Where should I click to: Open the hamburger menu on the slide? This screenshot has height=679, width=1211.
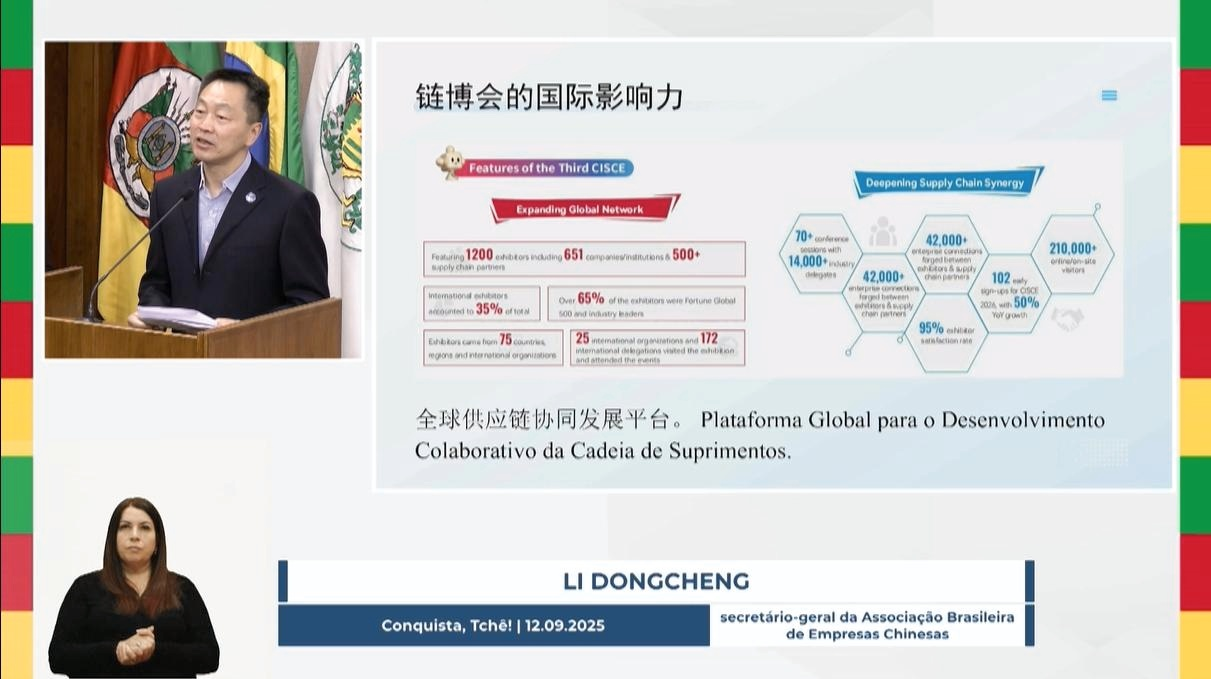(x=1108, y=96)
